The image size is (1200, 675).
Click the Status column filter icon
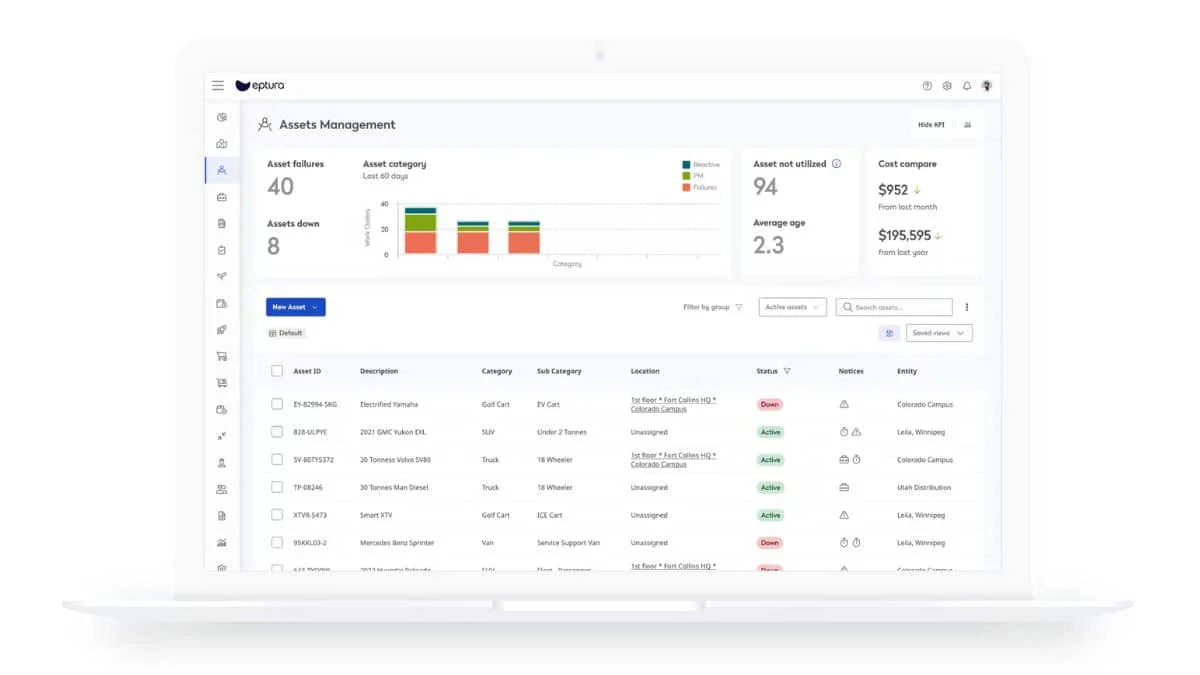787,371
